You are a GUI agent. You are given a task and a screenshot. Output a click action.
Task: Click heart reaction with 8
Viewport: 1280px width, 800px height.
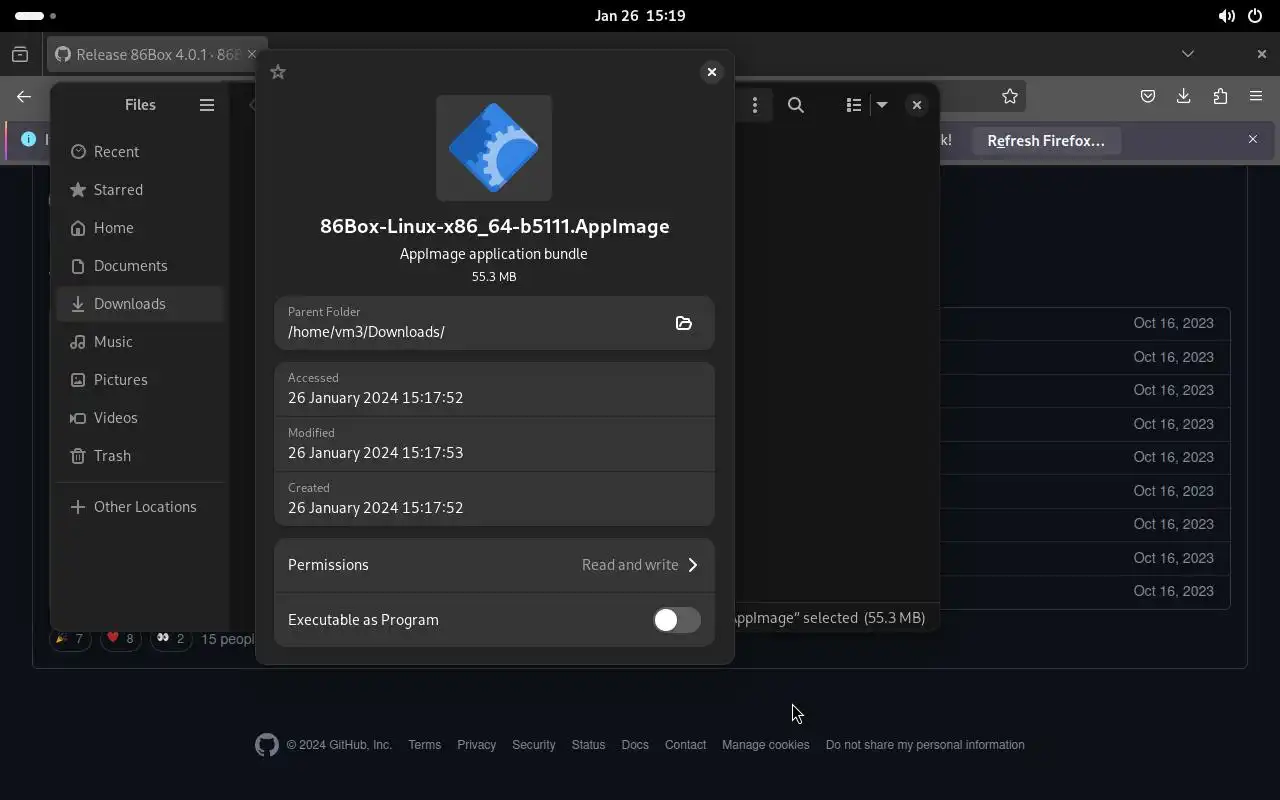120,639
